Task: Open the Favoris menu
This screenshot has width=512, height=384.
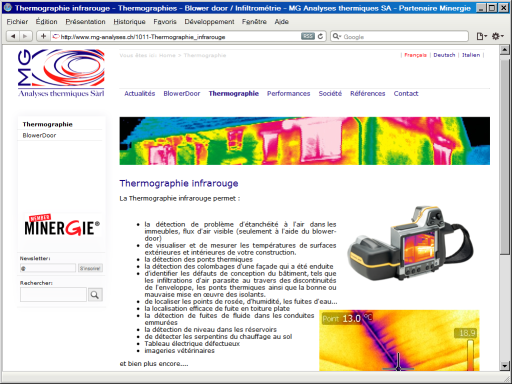Action: point(165,22)
